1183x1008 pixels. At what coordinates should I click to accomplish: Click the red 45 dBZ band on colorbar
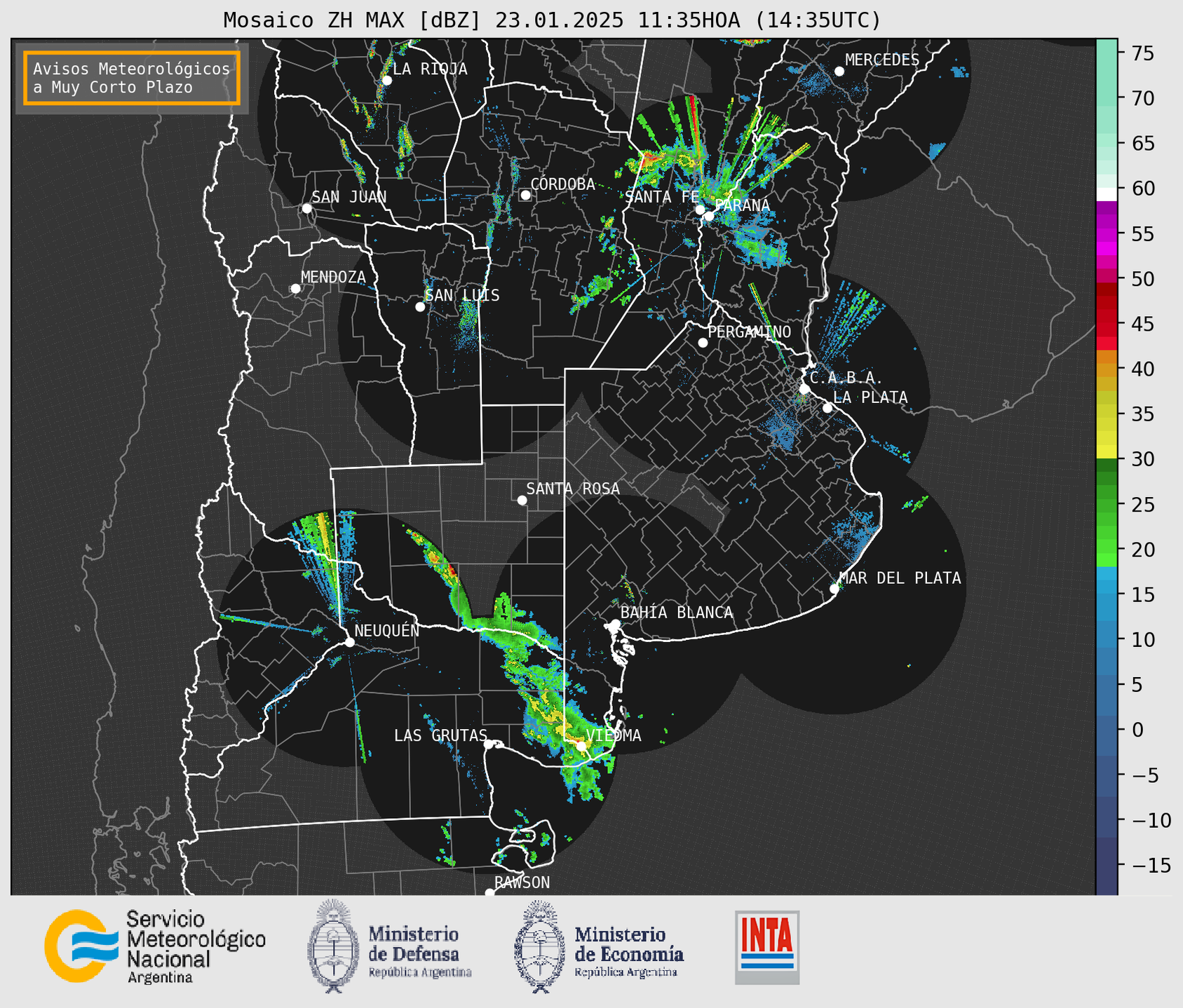[1107, 329]
